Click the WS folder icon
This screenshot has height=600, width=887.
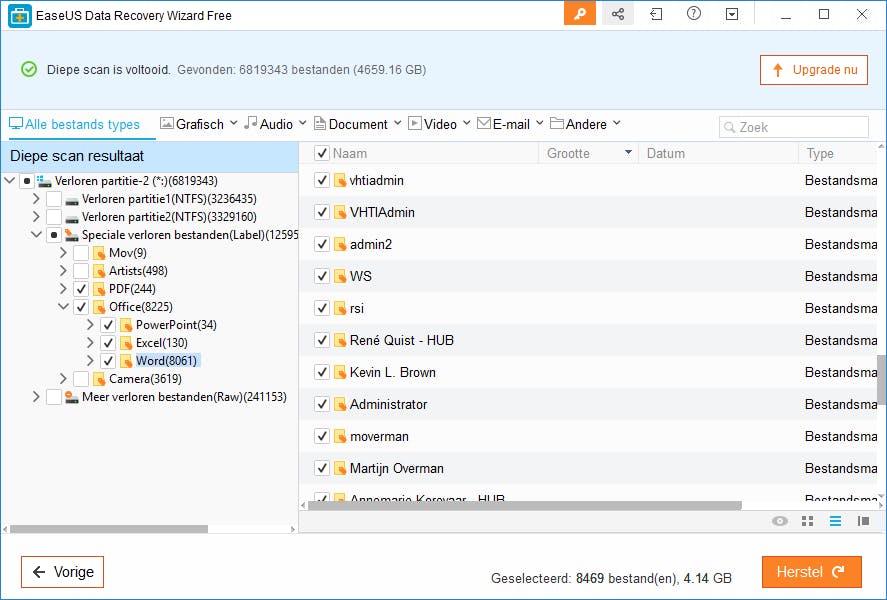coord(339,277)
